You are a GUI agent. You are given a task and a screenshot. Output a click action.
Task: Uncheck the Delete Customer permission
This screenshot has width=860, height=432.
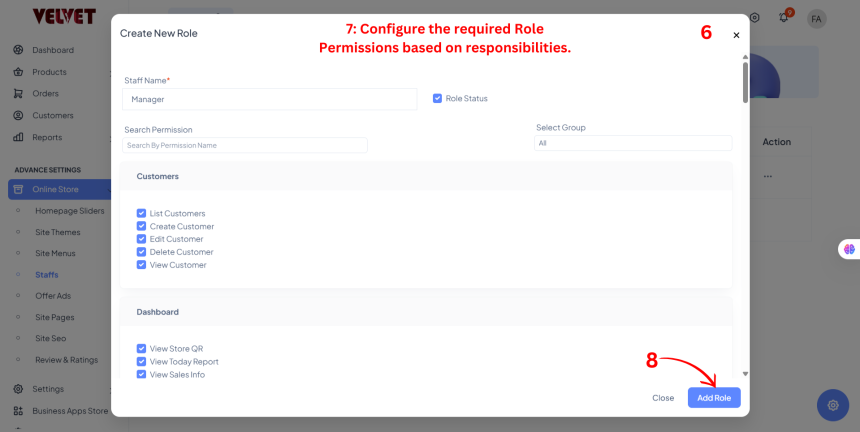click(142, 252)
